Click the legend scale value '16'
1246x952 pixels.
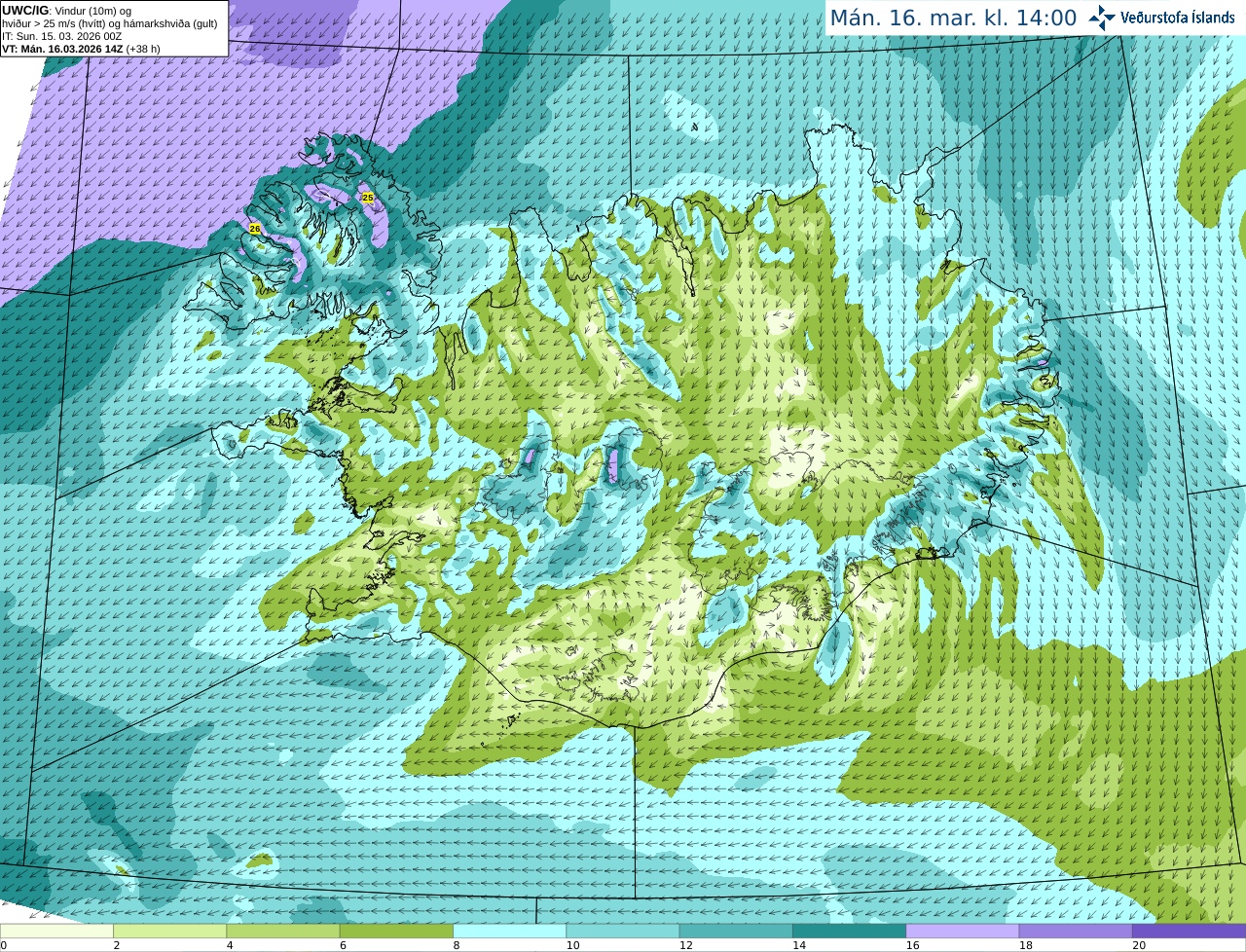912,945
